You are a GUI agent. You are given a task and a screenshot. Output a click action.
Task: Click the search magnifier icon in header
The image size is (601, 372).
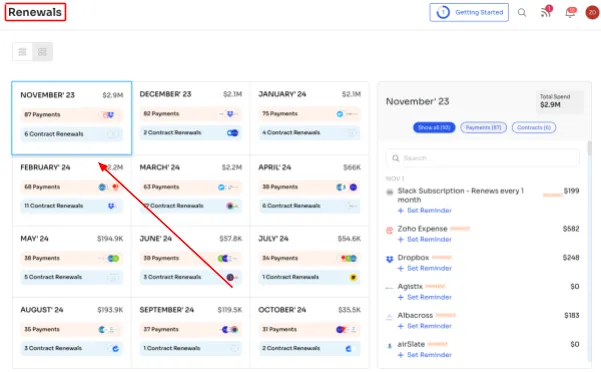522,13
